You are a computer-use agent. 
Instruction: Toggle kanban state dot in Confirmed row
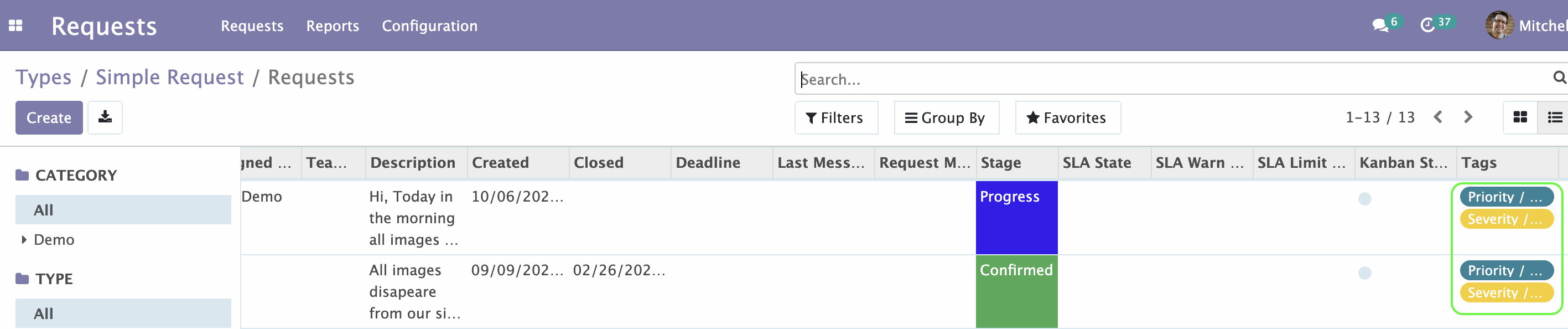pos(1365,273)
